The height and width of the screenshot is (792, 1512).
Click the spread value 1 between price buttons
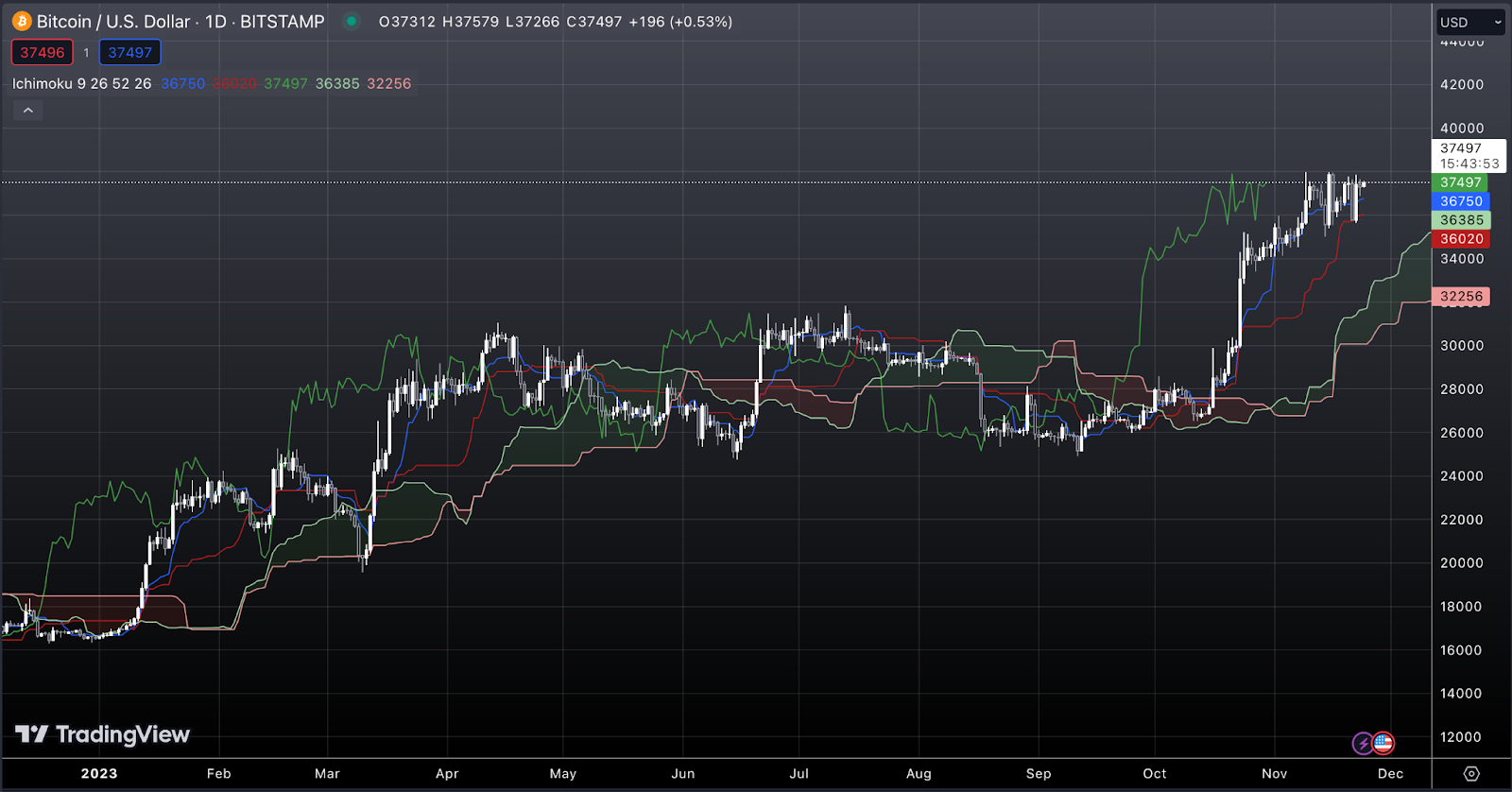(x=86, y=53)
